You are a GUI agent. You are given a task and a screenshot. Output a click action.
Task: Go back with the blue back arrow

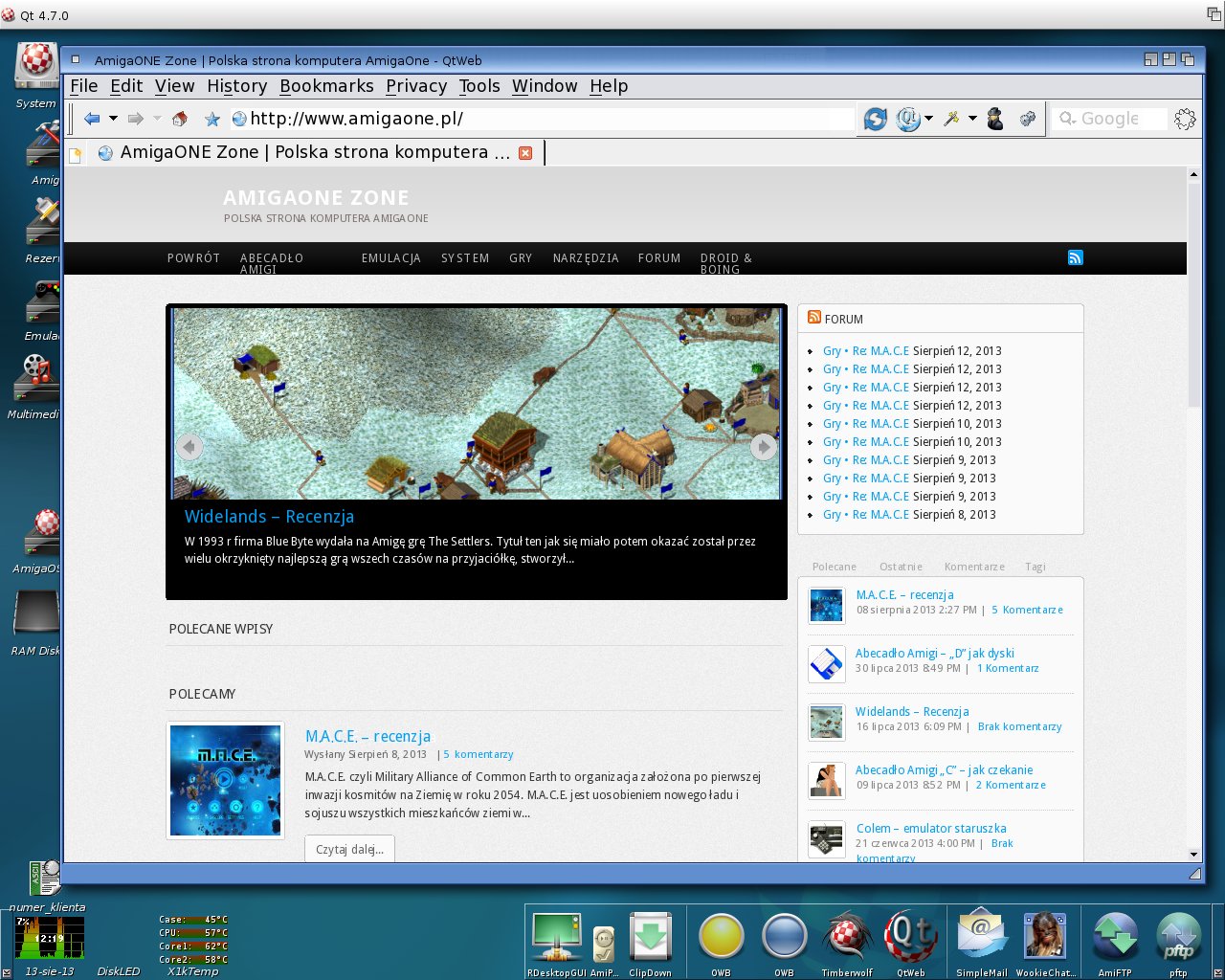[92, 119]
